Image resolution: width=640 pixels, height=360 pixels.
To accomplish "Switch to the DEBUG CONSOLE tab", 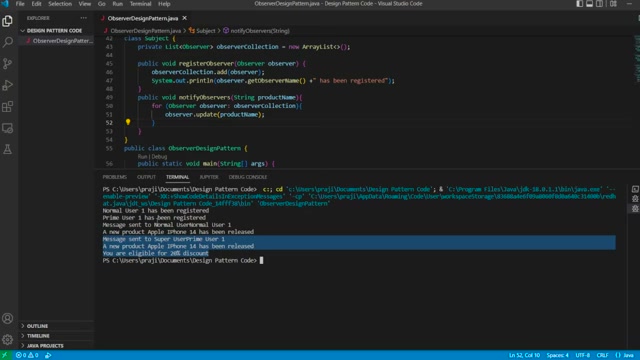I will 248,177.
